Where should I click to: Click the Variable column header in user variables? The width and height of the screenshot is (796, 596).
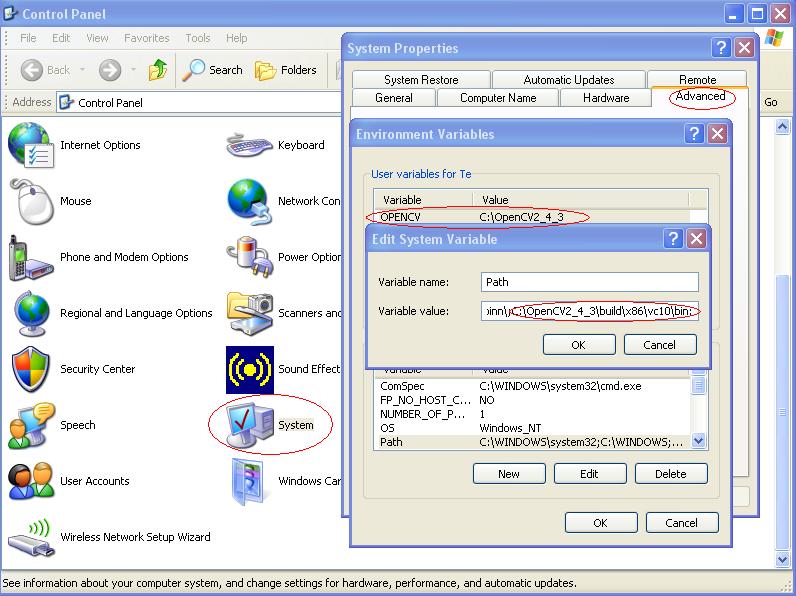[424, 200]
